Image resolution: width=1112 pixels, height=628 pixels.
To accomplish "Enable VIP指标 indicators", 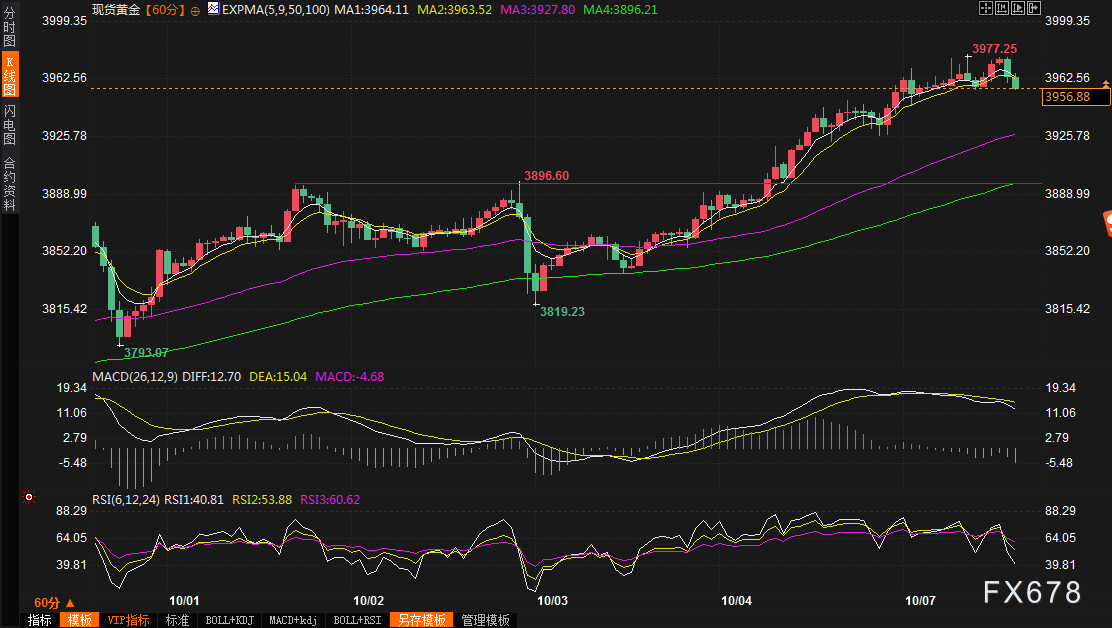I will pyautogui.click(x=128, y=620).
